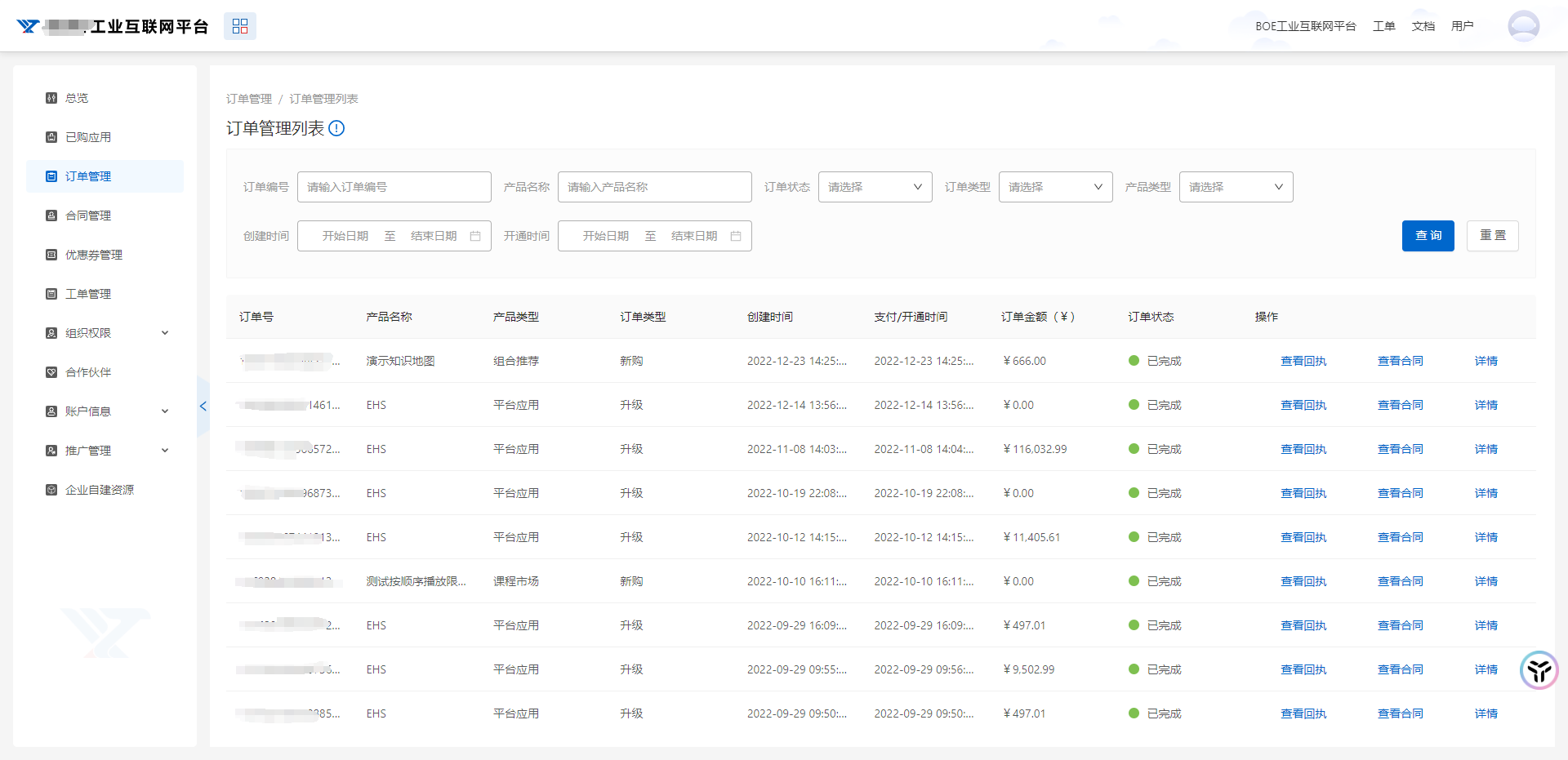Screen dimensions: 1568x760
Task: Focus the 产品名称 input field
Action: (x=655, y=187)
